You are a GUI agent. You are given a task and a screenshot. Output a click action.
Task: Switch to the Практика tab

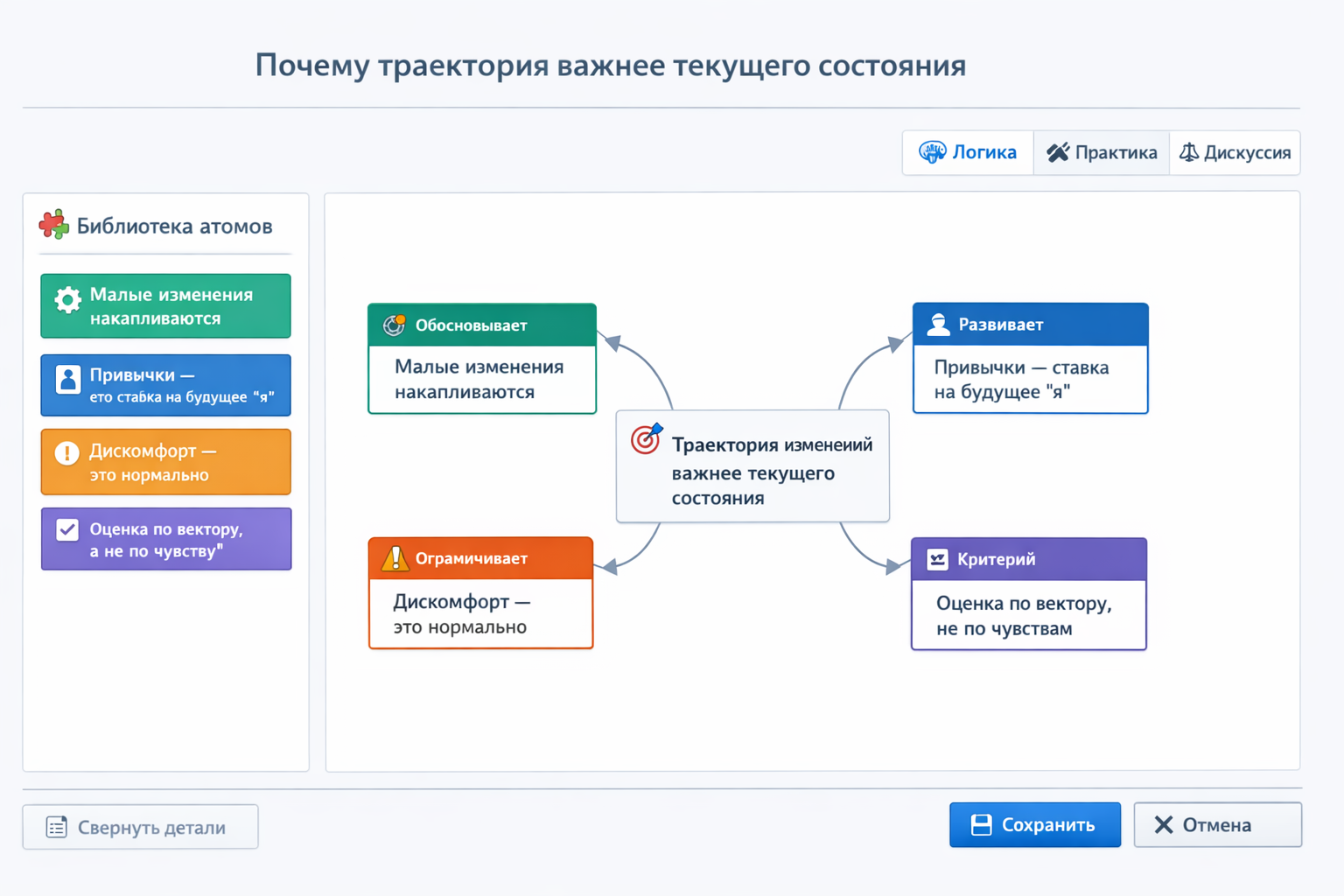(1102, 152)
